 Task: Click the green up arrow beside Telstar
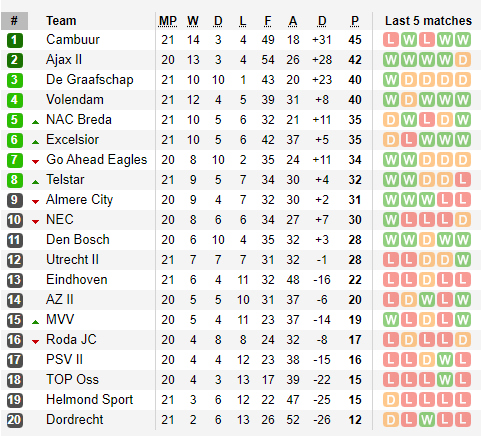(35, 182)
